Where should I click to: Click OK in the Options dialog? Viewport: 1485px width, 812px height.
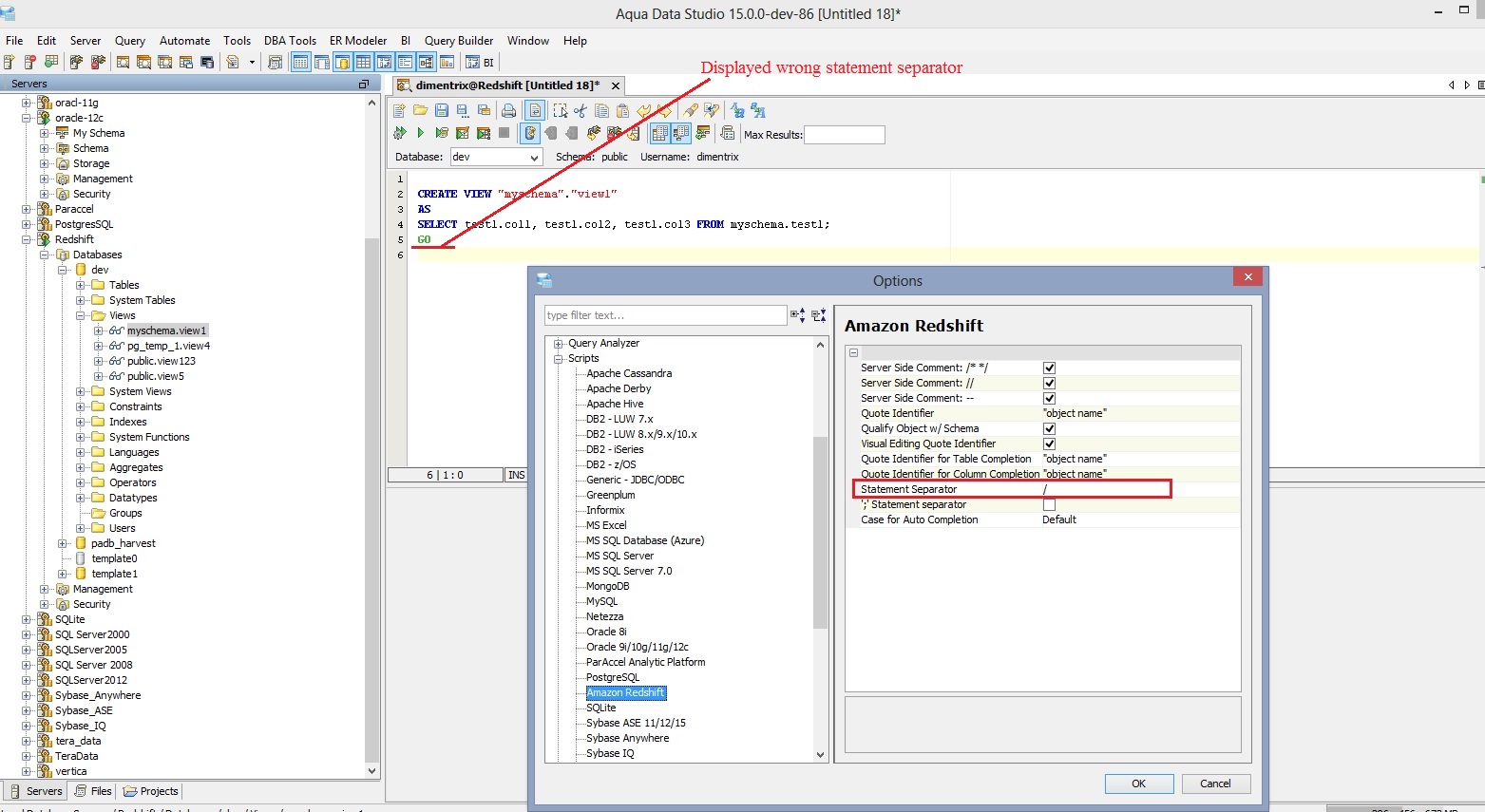1138,784
